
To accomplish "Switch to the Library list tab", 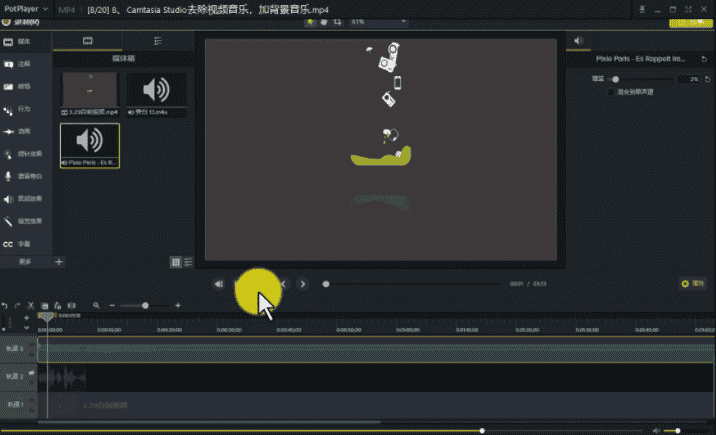I will tap(158, 41).
